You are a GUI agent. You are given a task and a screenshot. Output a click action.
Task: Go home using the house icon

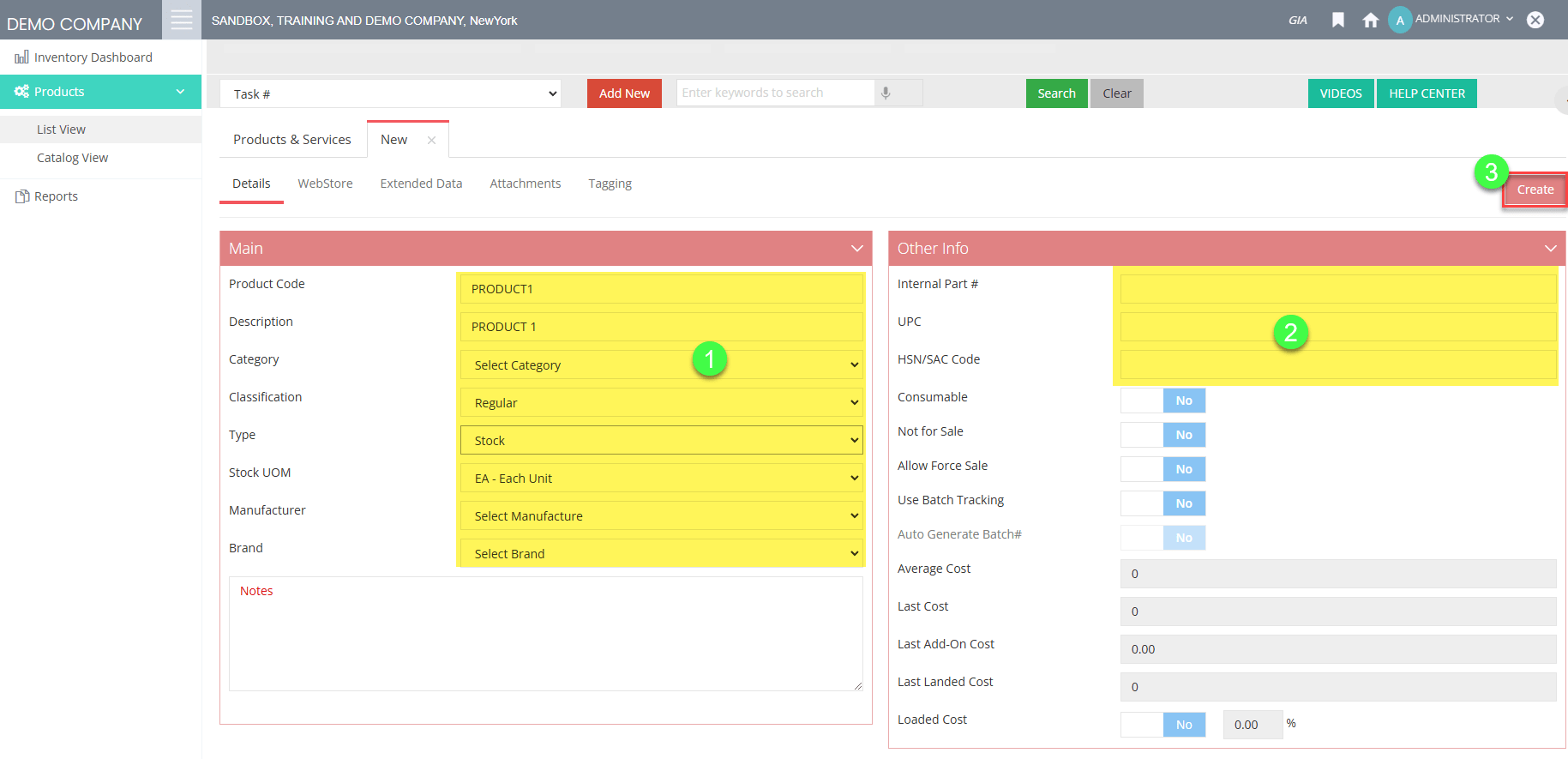tap(1370, 20)
